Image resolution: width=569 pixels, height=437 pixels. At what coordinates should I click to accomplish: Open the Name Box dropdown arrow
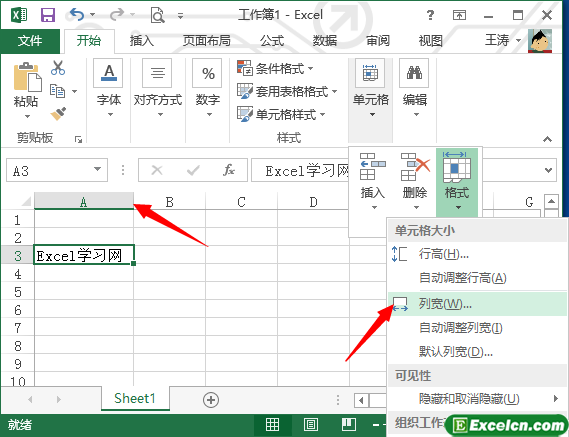pos(97,169)
